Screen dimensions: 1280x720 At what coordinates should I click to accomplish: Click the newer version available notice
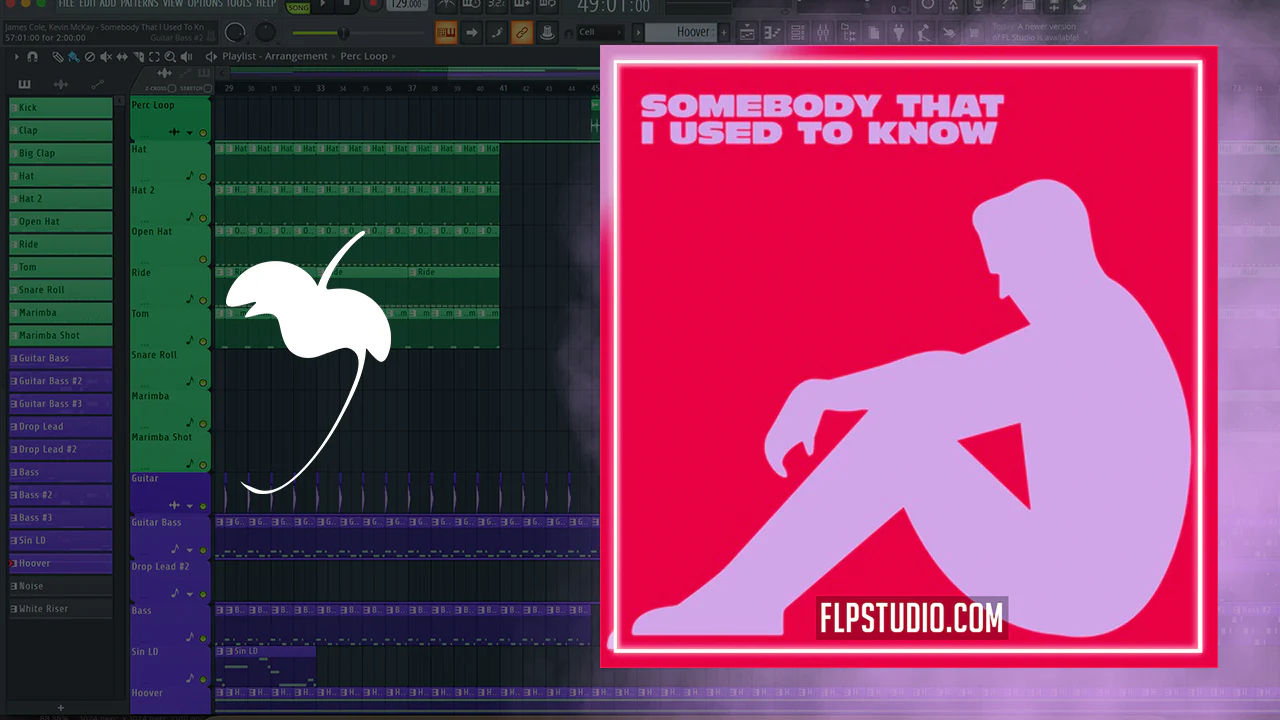(x=1035, y=31)
